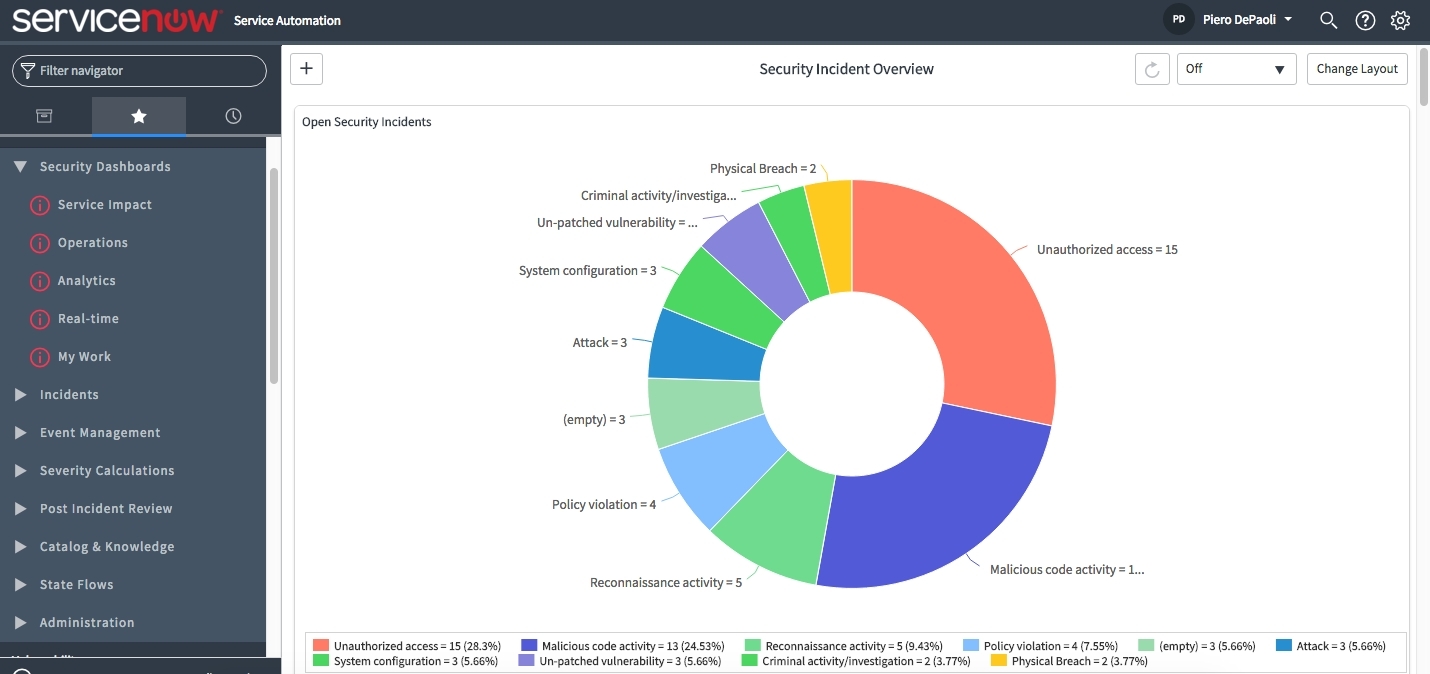Image resolution: width=1430 pixels, height=674 pixels.
Task: Open the settings gear icon
Action: [x=1400, y=20]
